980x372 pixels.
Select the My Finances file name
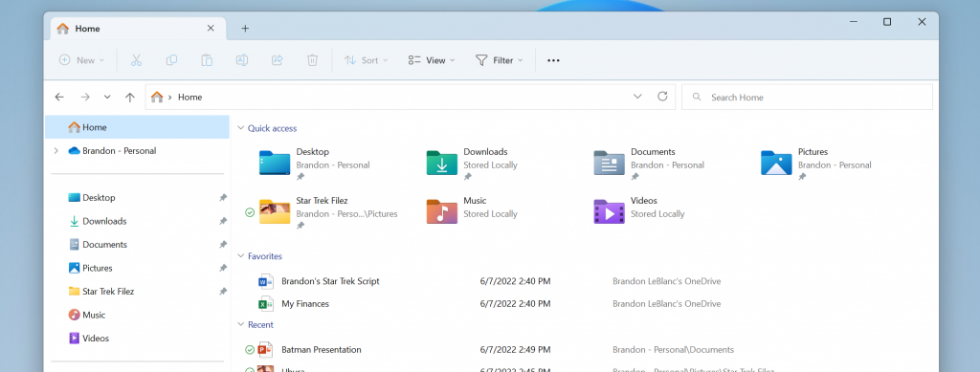click(x=305, y=304)
